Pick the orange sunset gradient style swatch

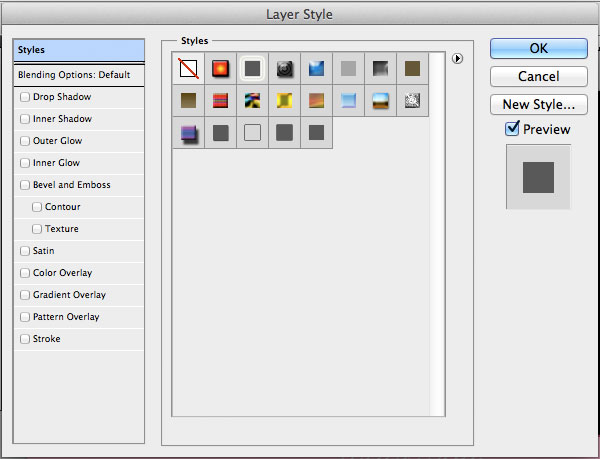(x=316, y=101)
